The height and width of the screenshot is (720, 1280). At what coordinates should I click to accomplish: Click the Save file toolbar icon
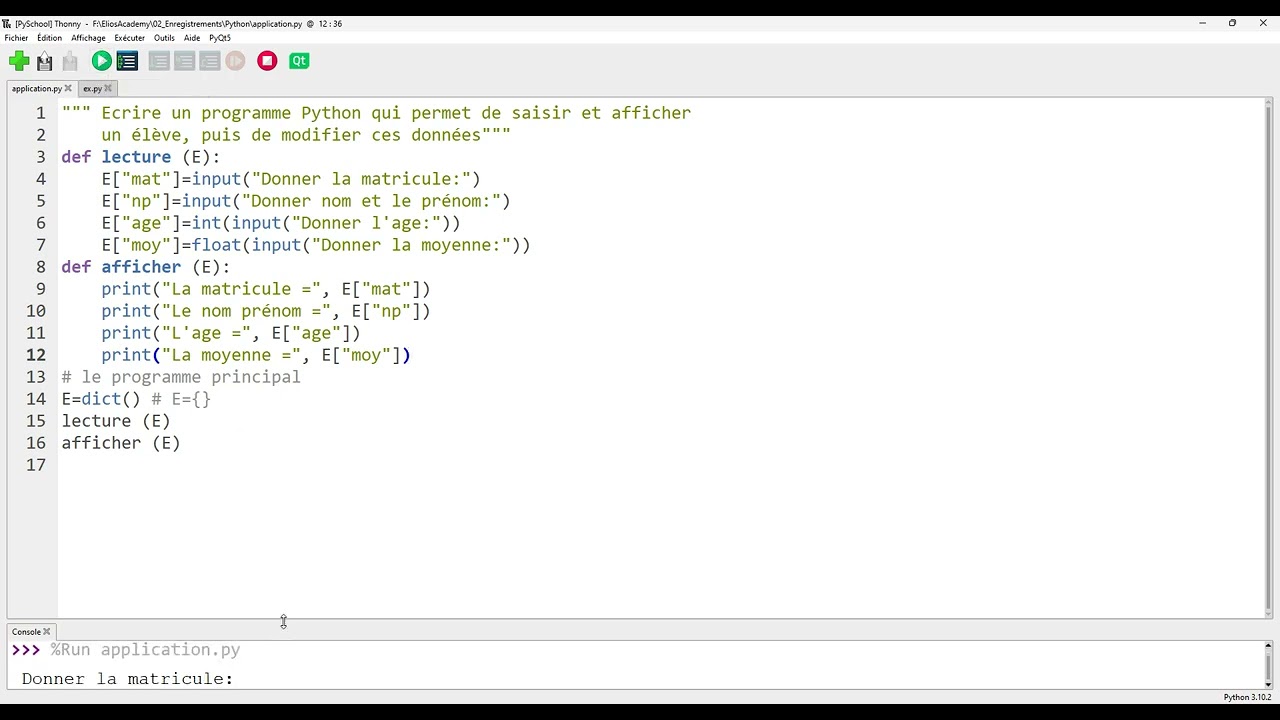coord(69,61)
